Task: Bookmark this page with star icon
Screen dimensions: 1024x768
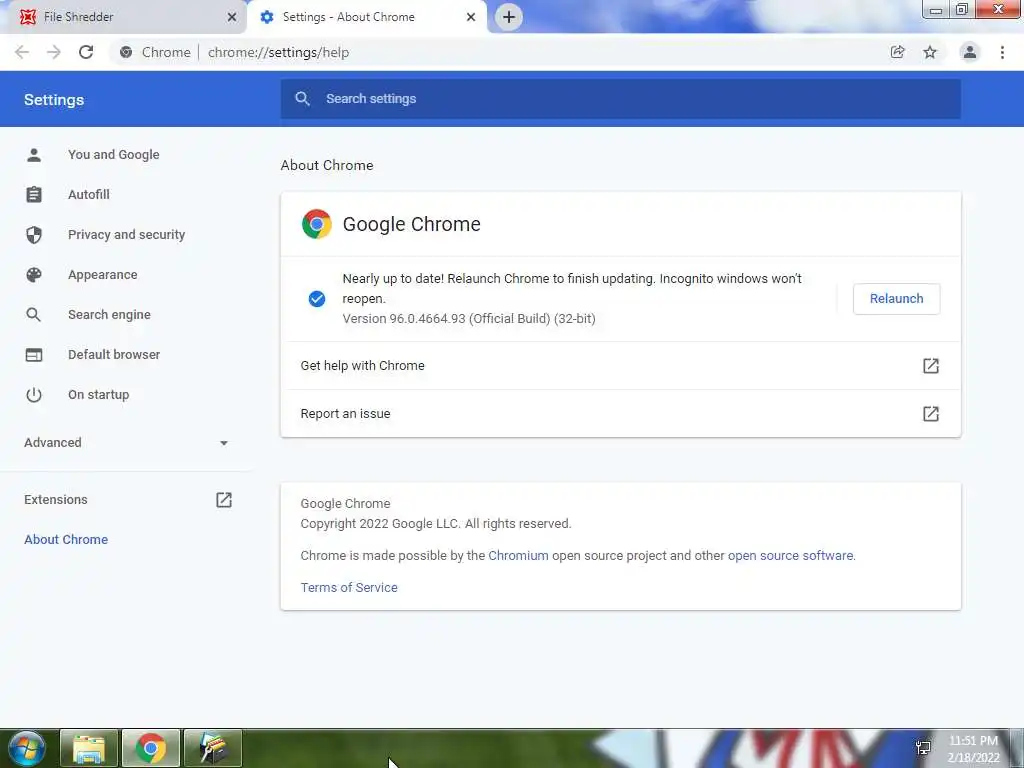Action: point(930,52)
